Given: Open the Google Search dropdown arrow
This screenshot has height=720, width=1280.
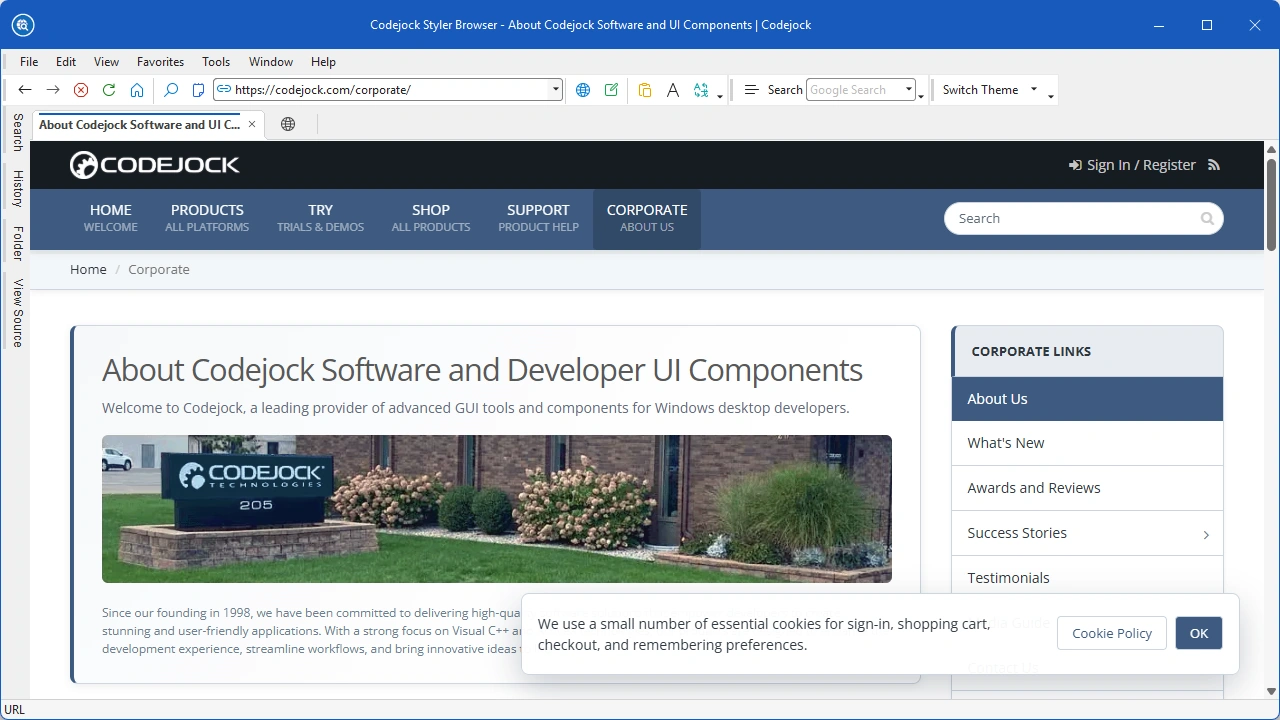Looking at the screenshot, I should pos(909,90).
